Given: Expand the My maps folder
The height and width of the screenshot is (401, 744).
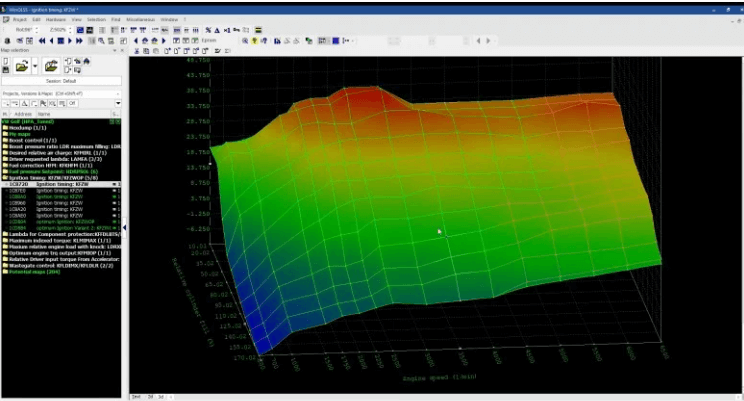Looking at the screenshot, I should tap(16, 134).
